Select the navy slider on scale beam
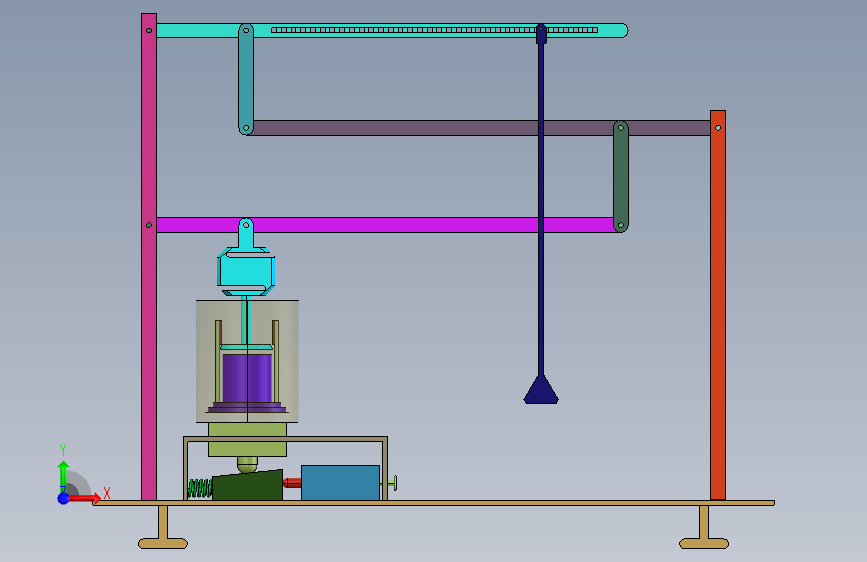The image size is (867, 562). click(541, 34)
